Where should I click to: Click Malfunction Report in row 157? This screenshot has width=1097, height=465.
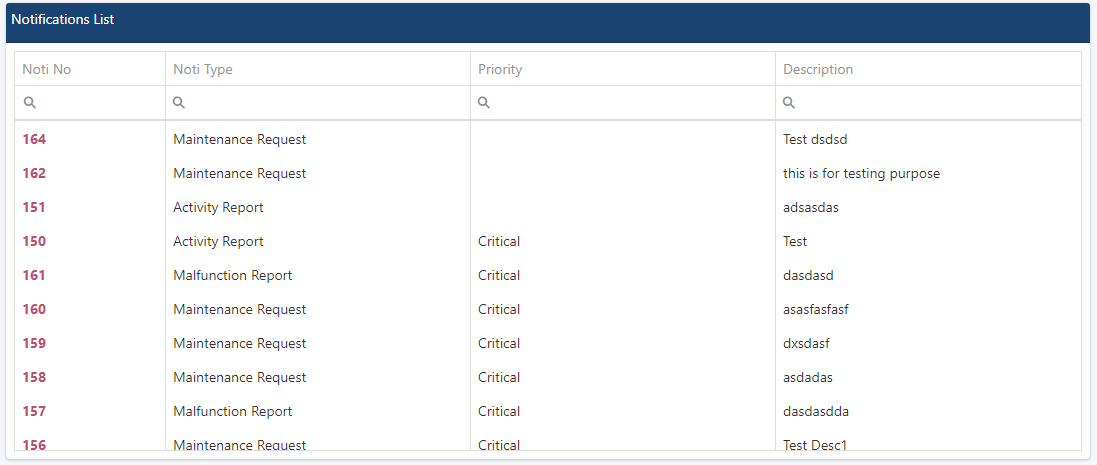coord(232,411)
